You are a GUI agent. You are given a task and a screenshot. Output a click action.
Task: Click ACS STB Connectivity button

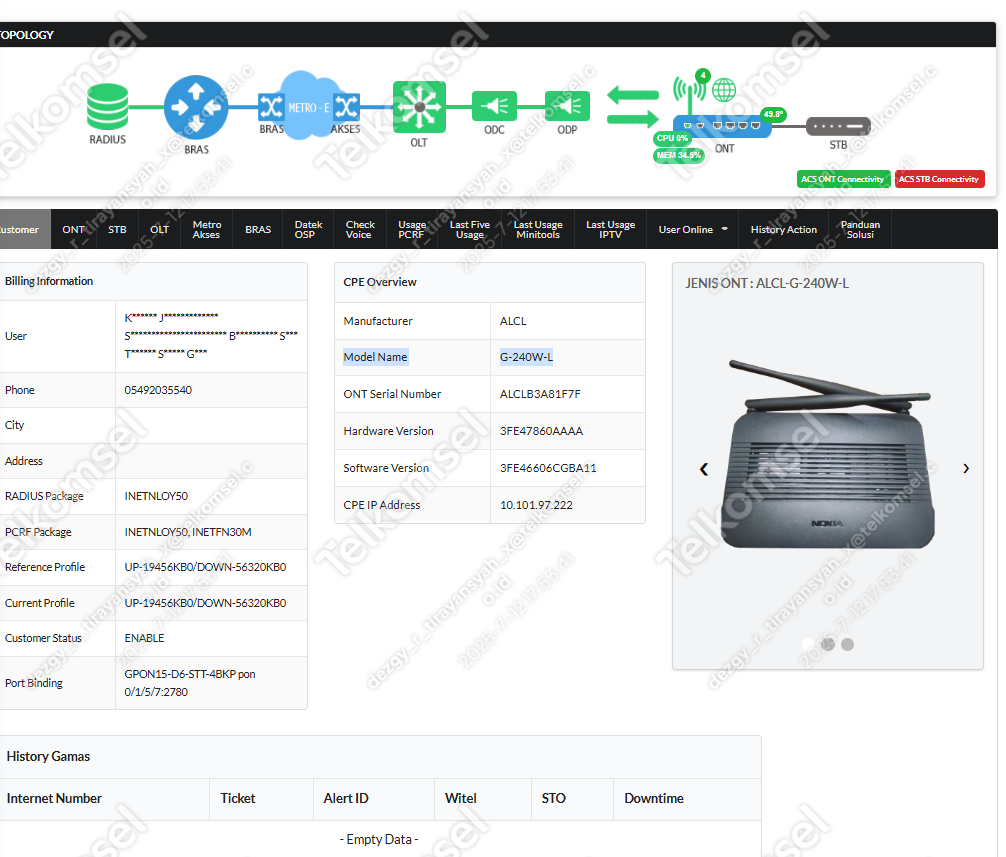point(939,179)
